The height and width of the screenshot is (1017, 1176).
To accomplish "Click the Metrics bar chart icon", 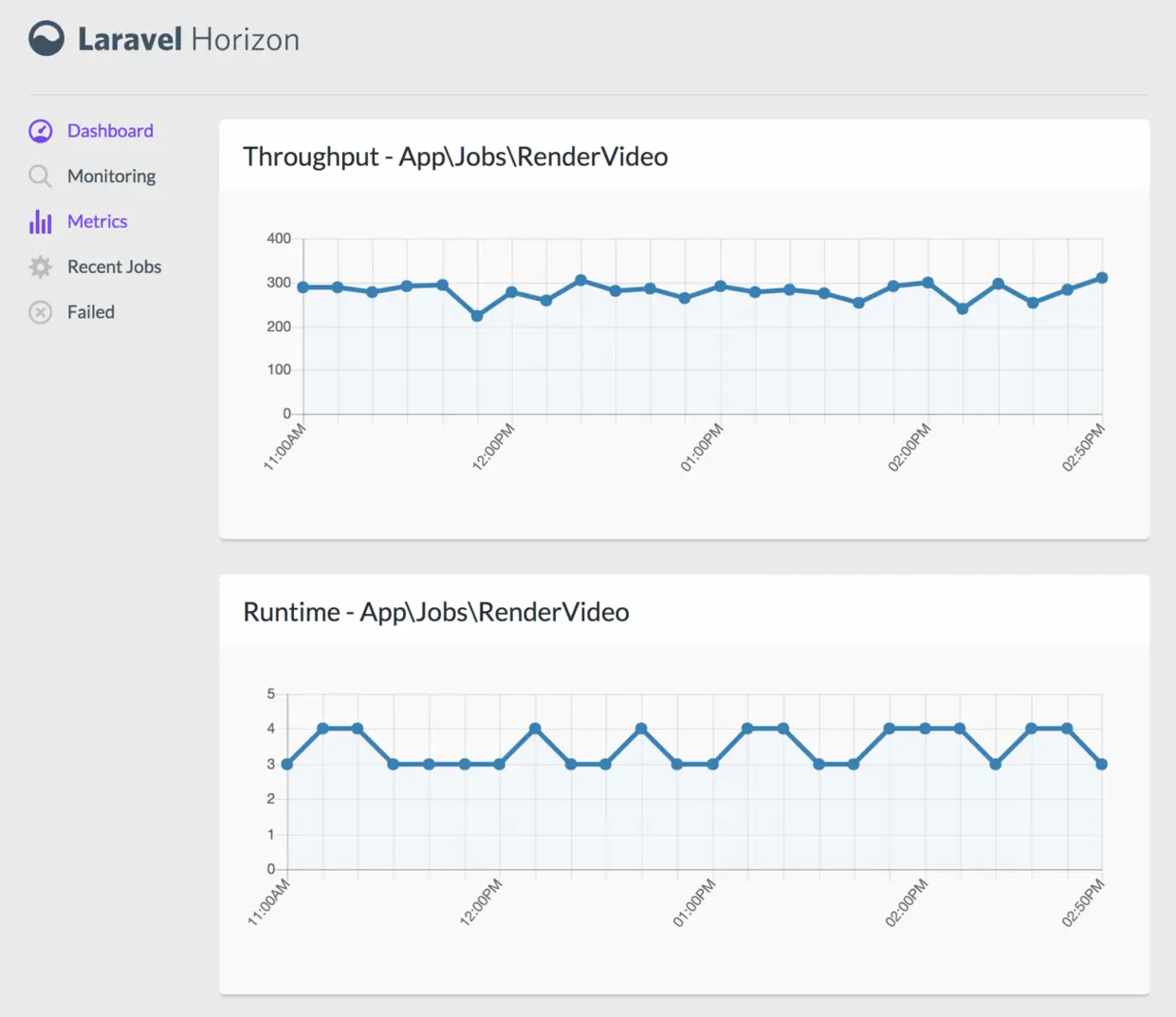I will click(x=41, y=222).
